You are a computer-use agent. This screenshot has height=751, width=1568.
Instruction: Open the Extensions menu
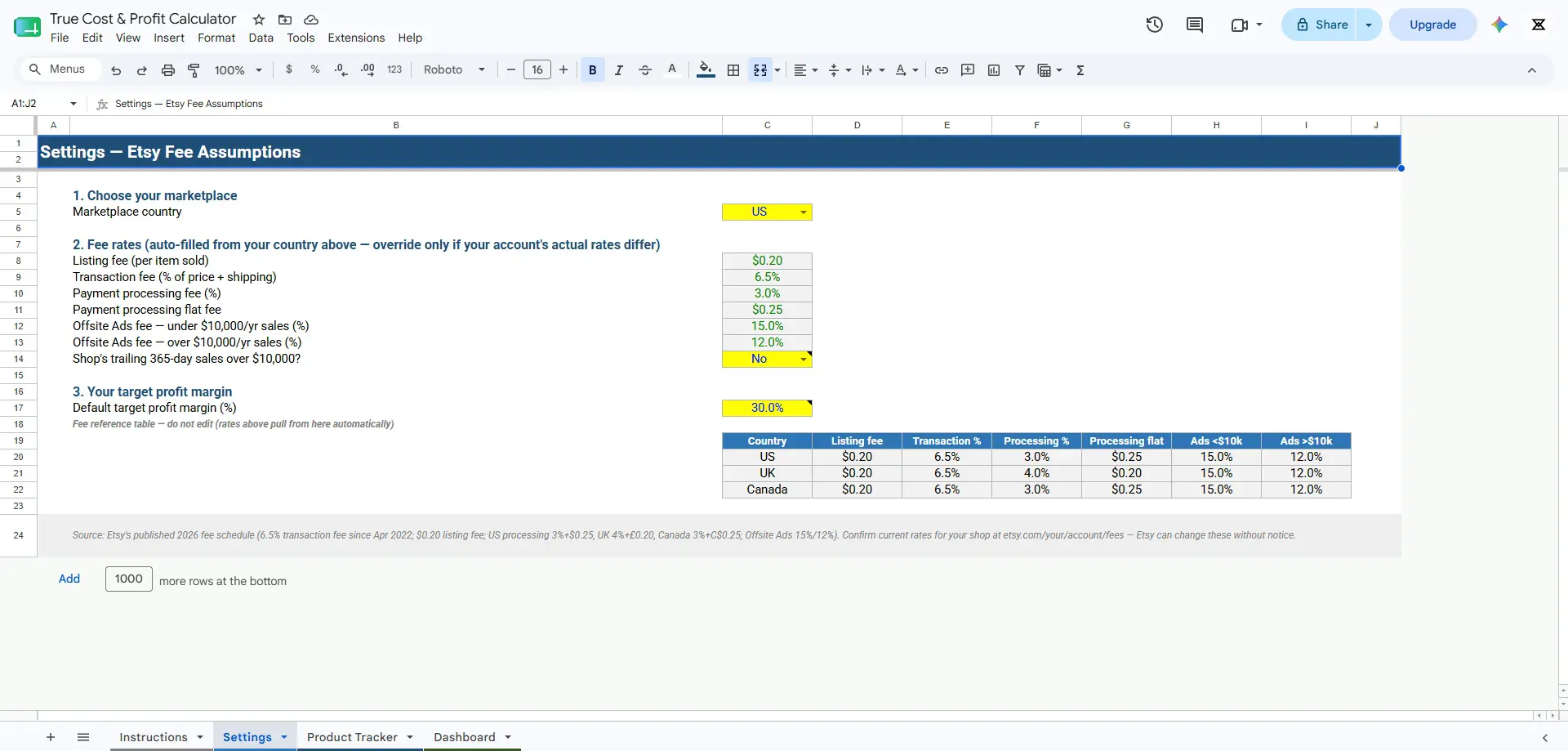[x=356, y=38]
